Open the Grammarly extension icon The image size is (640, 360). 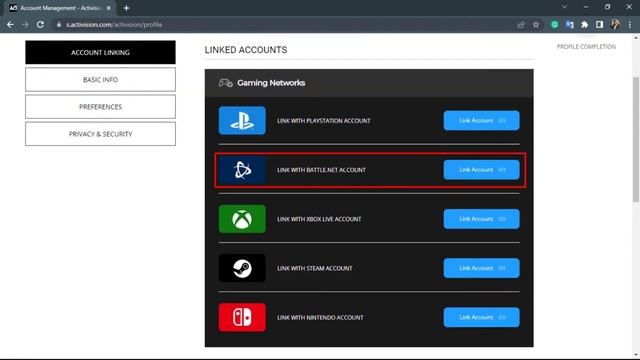point(555,25)
